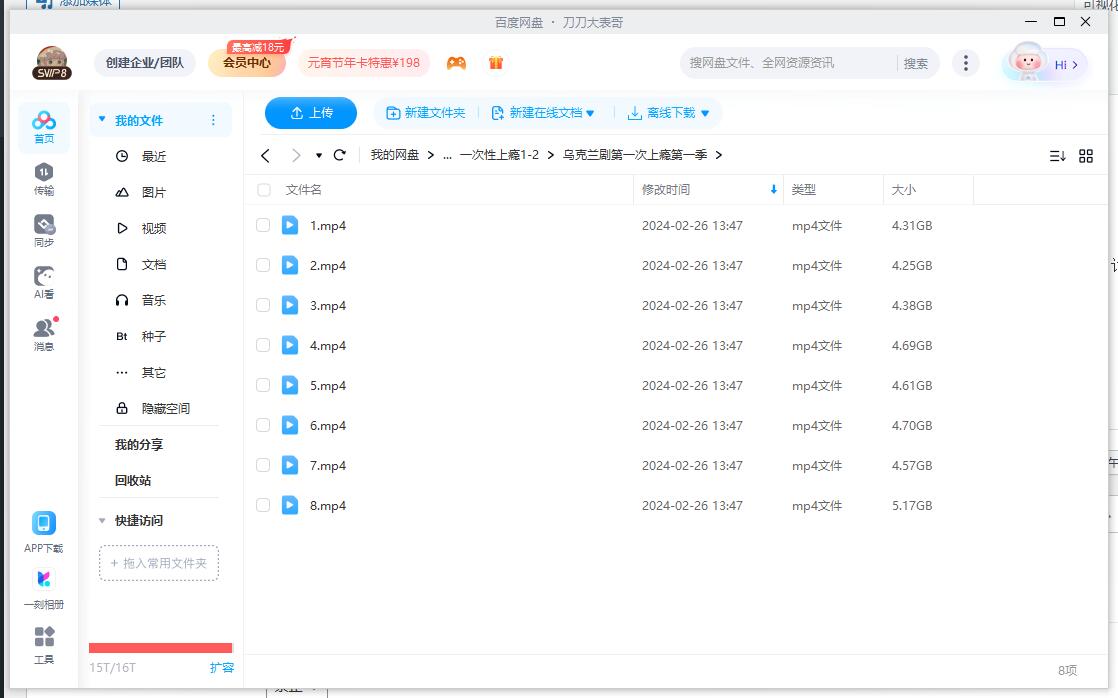
Task: Open the sort order icon
Action: click(x=1055, y=155)
